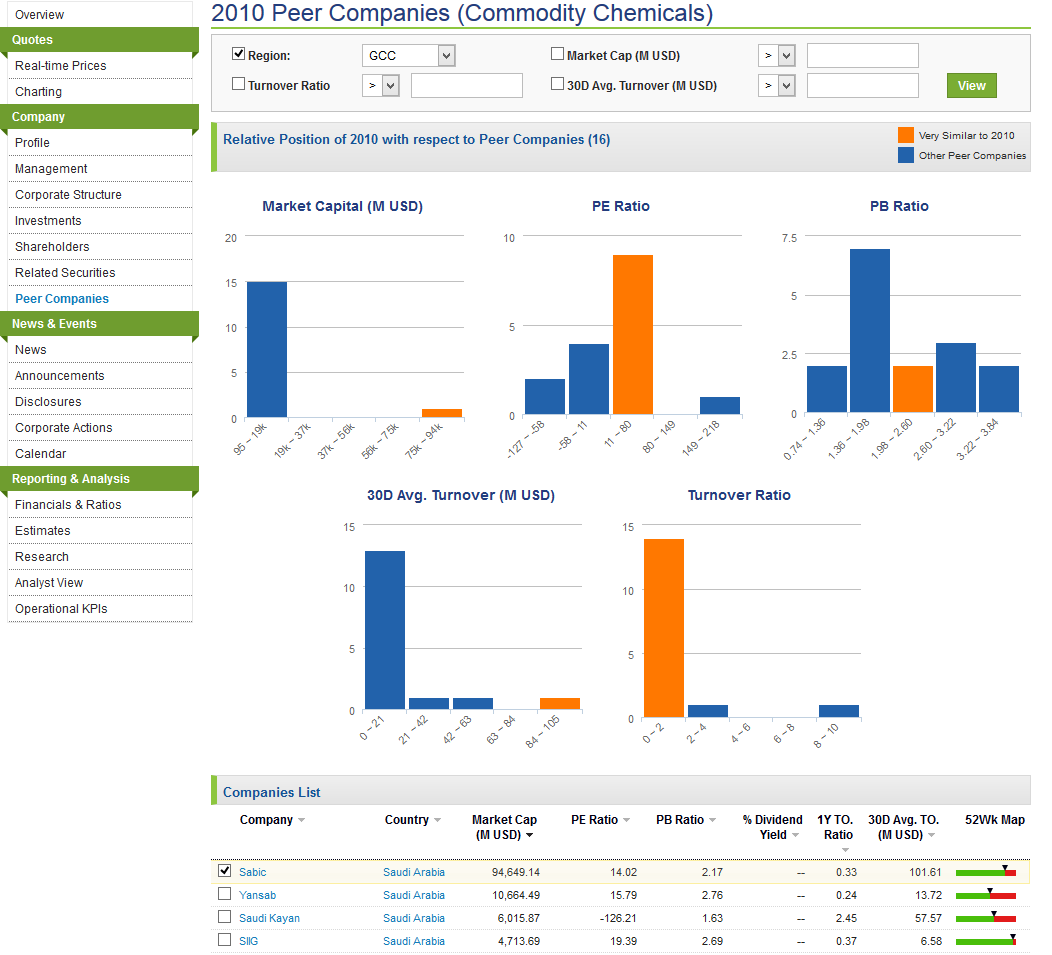Tick the Yansab company checkbox
Viewport: 1052px width, 955px height.
[225, 894]
